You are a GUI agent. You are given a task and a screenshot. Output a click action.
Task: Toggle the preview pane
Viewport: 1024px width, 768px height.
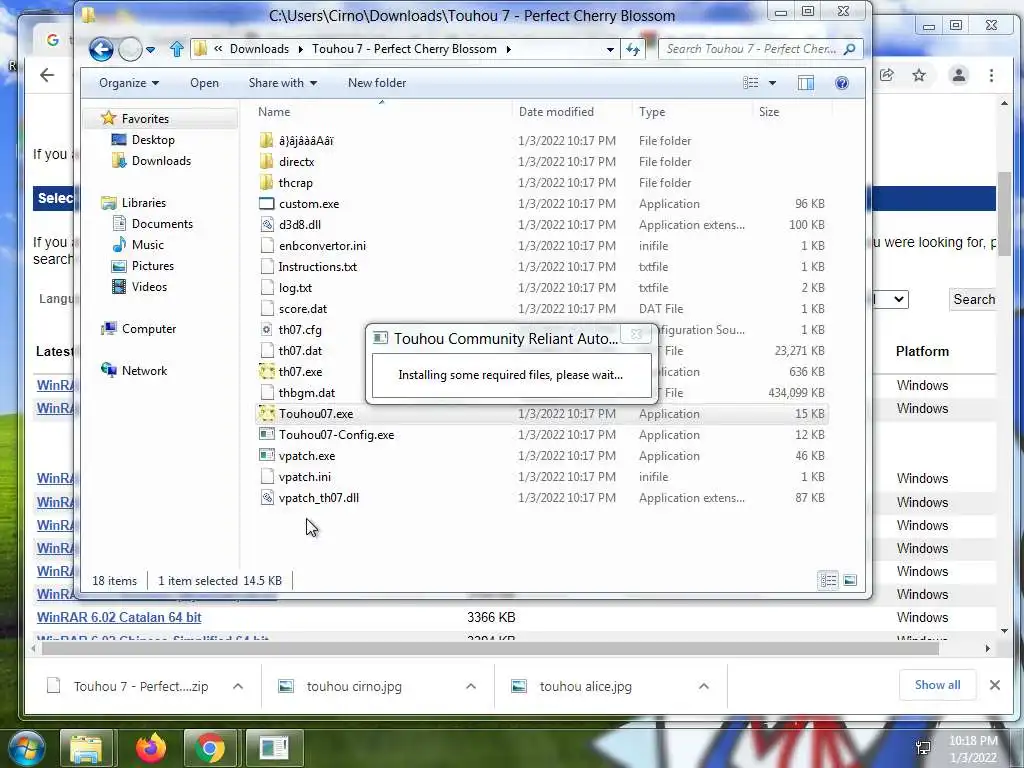click(806, 83)
